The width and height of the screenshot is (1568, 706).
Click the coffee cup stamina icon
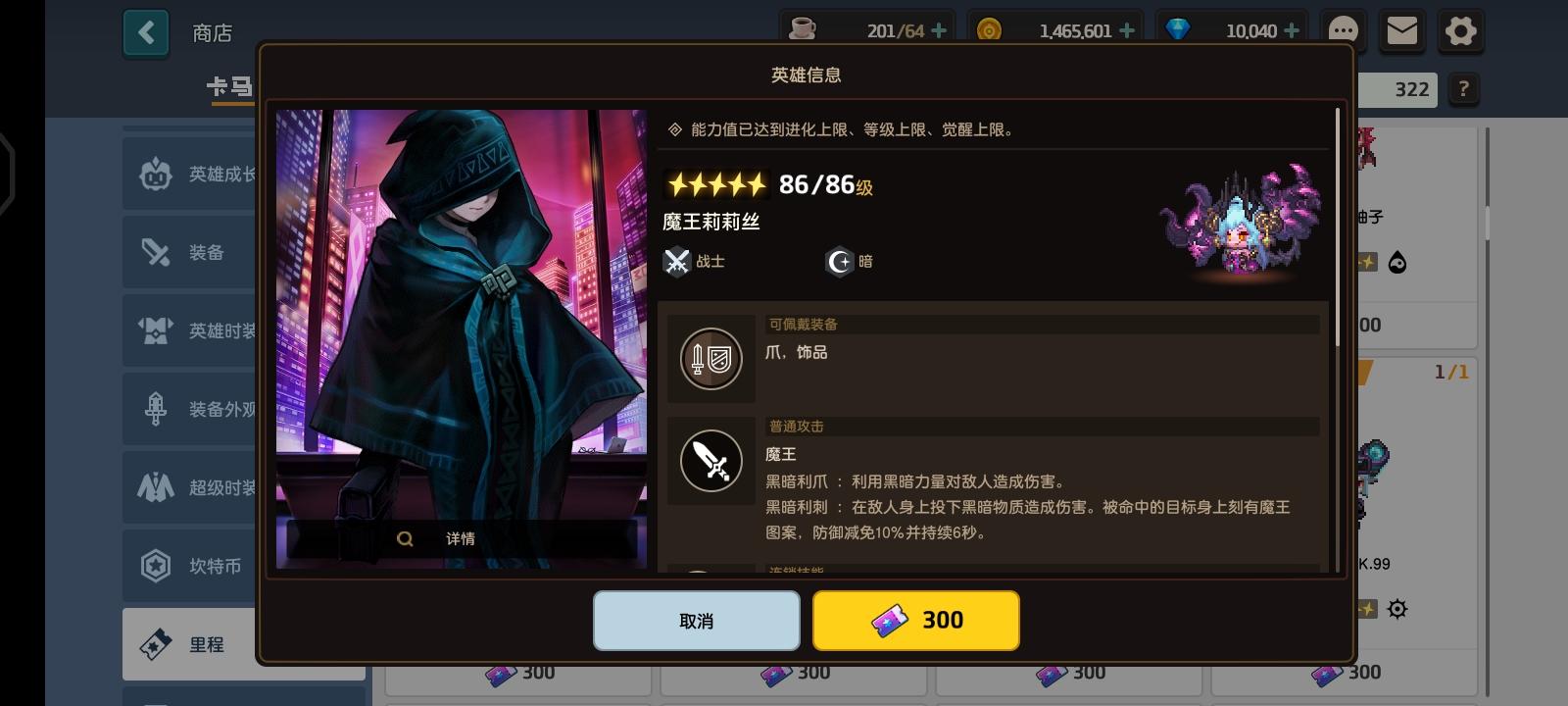tap(803, 29)
